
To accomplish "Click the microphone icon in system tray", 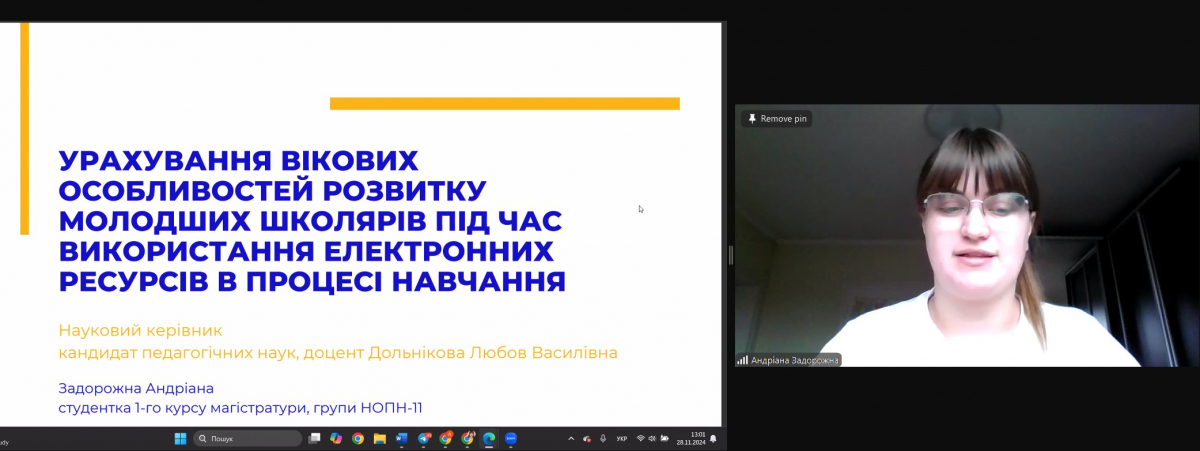I will click(603, 438).
